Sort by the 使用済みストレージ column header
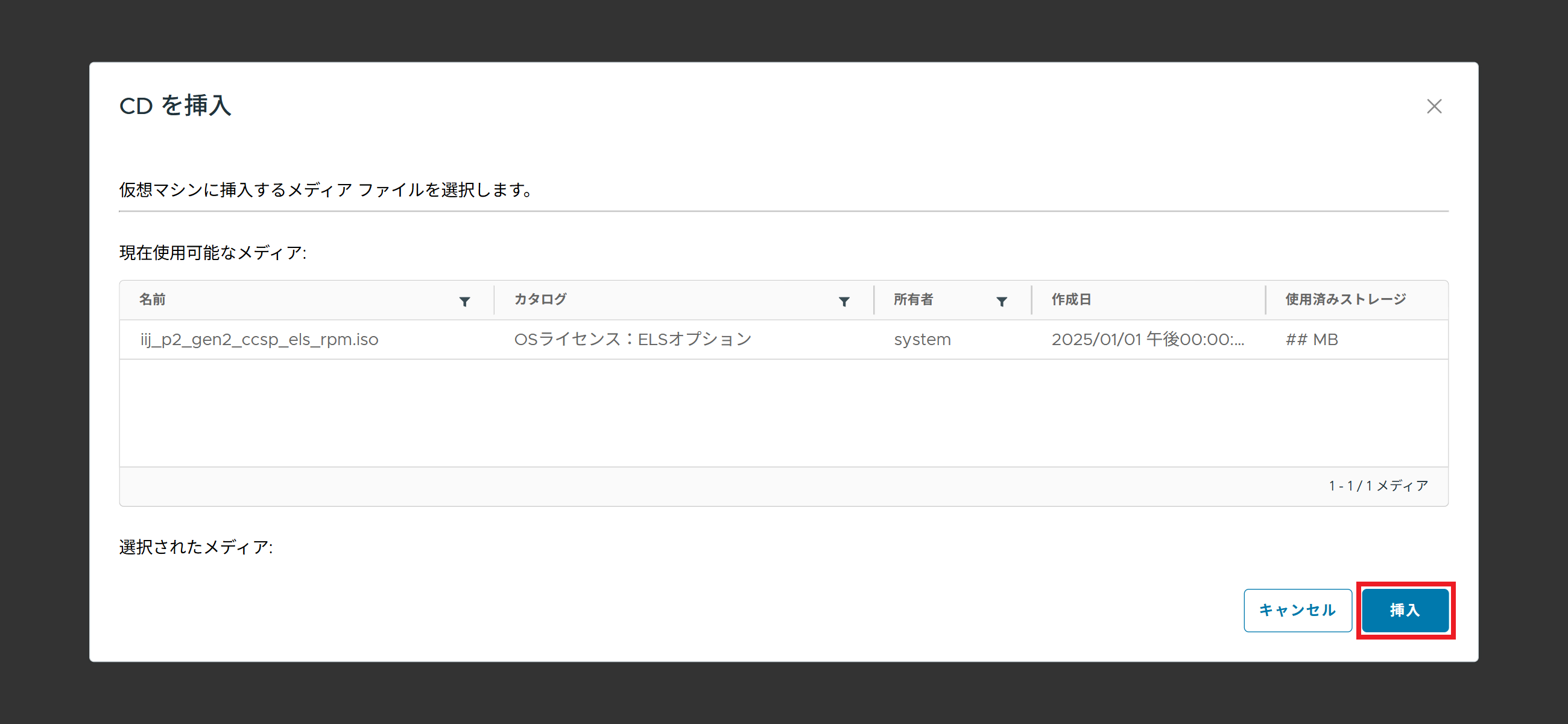The height and width of the screenshot is (724, 1568). 1345,300
